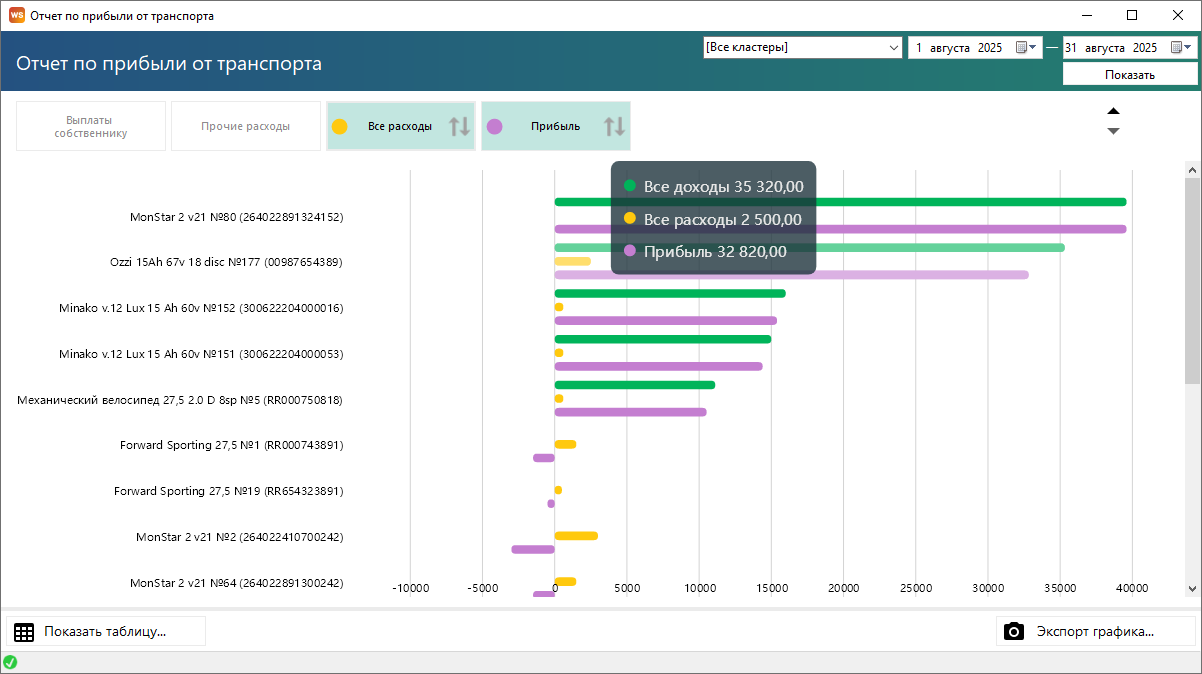Toggle the Прочие расходы series

click(245, 126)
